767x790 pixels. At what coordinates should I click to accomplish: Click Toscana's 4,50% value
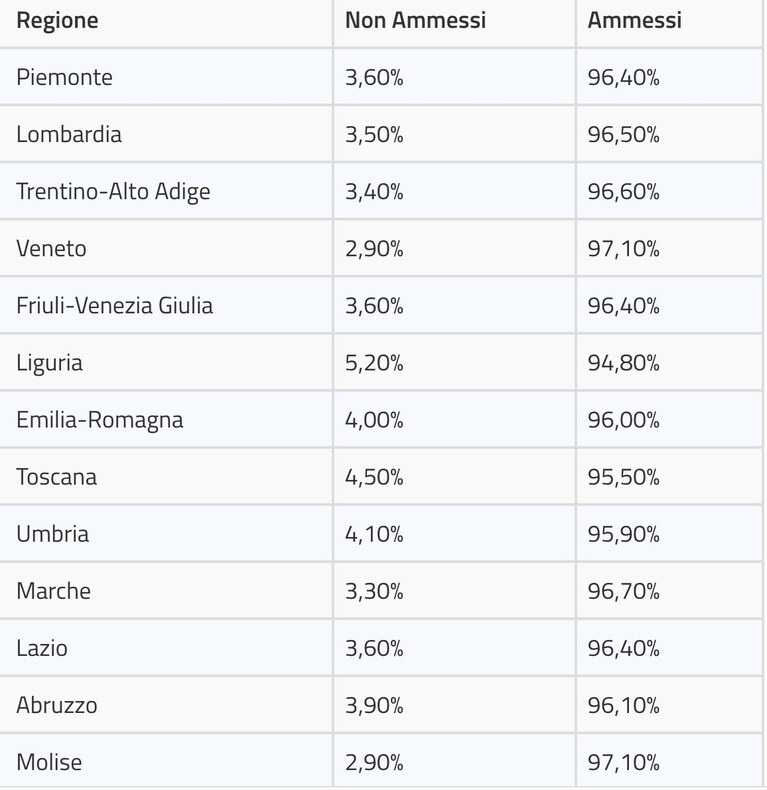click(374, 477)
